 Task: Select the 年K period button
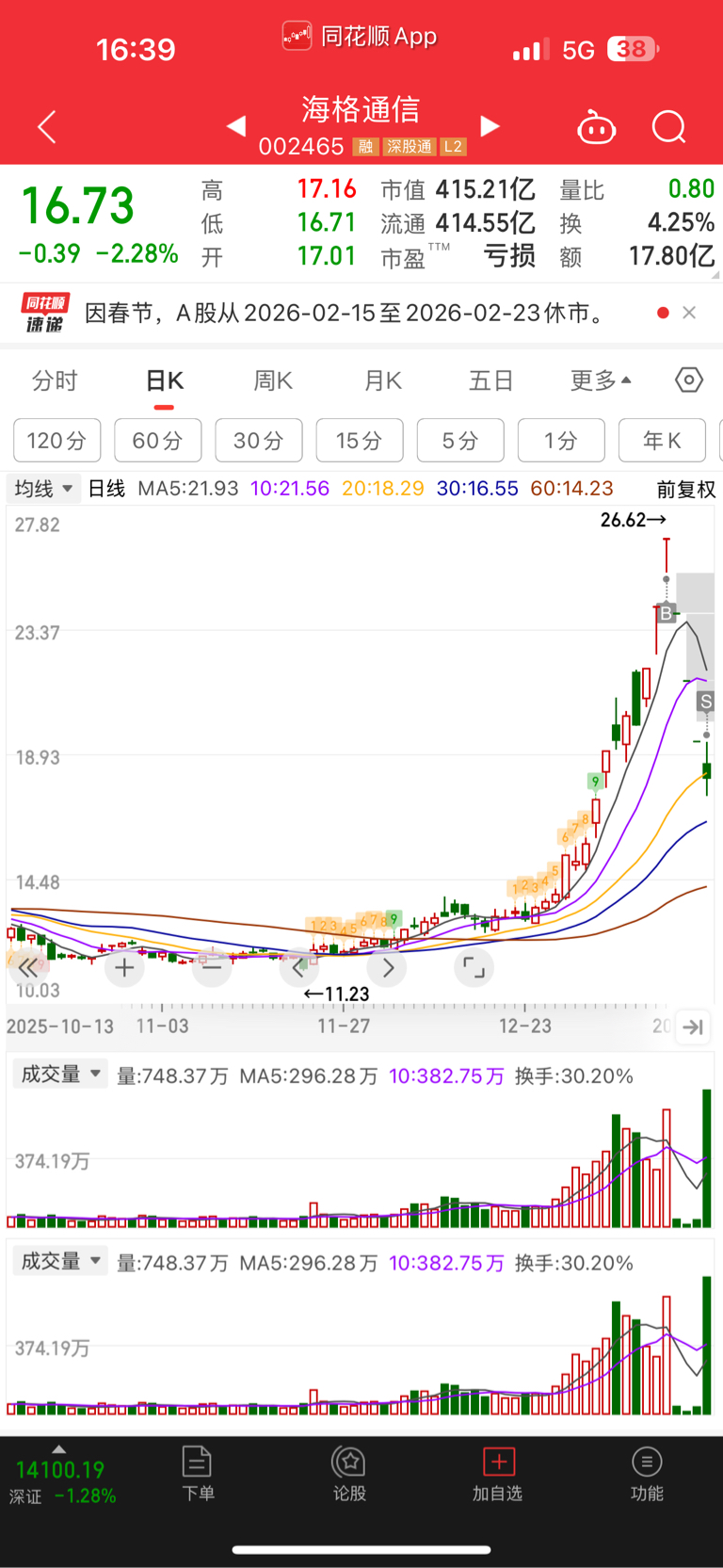click(662, 440)
